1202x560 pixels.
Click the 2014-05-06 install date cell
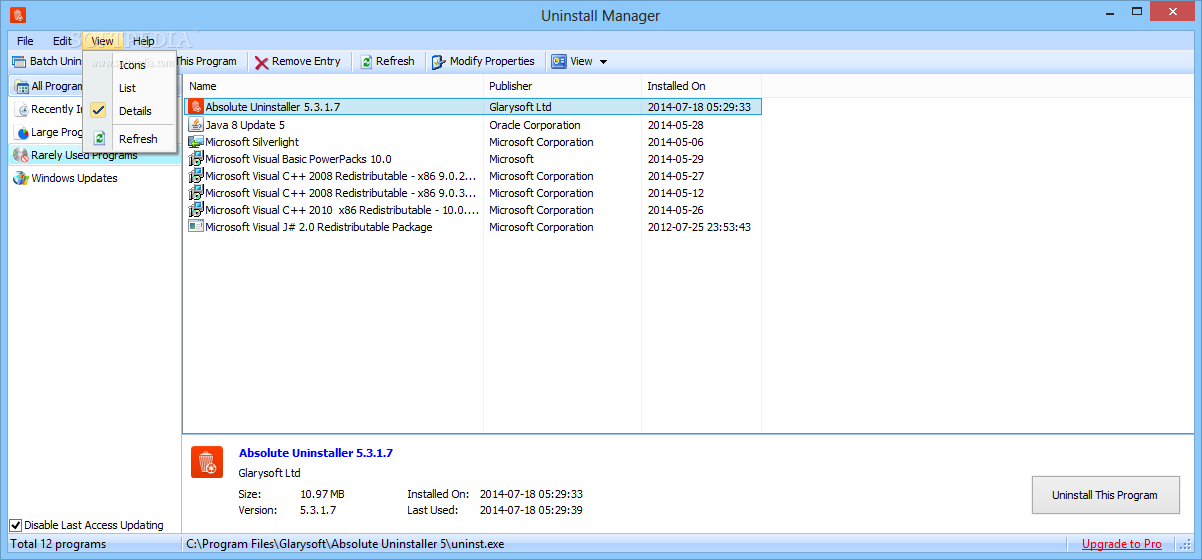pyautogui.click(x=675, y=142)
